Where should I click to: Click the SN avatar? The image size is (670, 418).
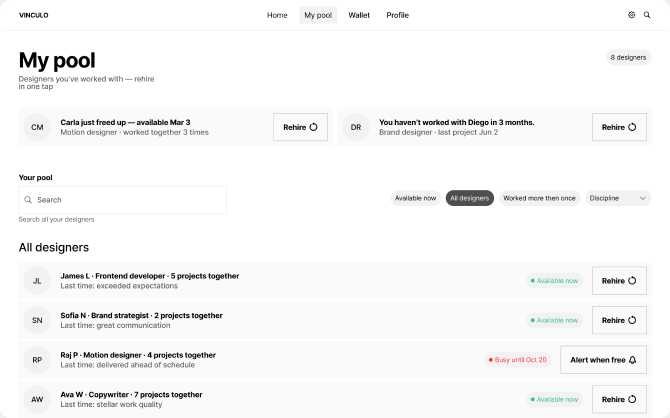(37, 320)
